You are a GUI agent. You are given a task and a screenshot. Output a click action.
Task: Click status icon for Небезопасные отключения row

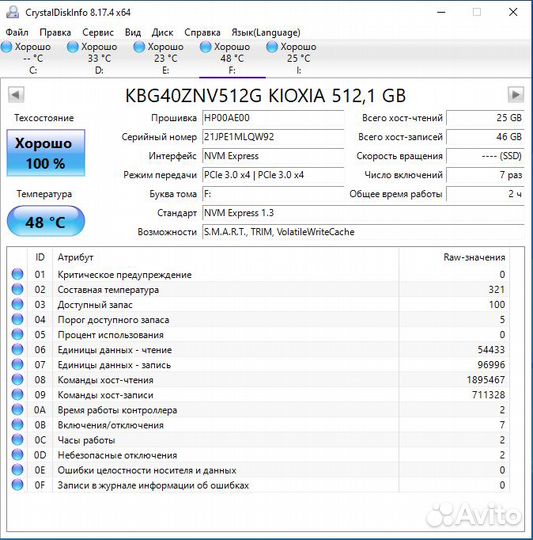(17, 455)
